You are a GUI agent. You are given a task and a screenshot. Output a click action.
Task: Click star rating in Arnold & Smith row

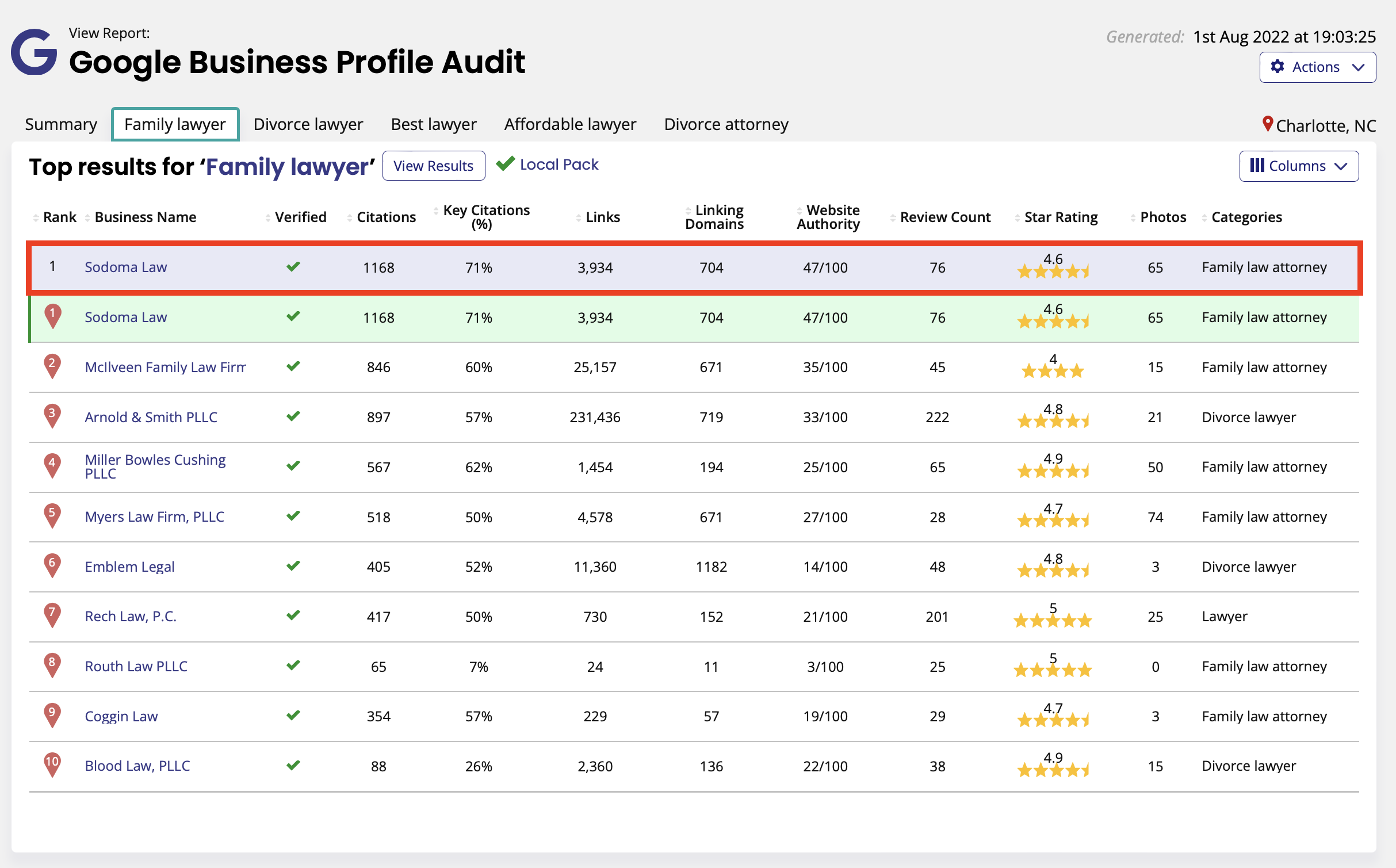(1053, 422)
